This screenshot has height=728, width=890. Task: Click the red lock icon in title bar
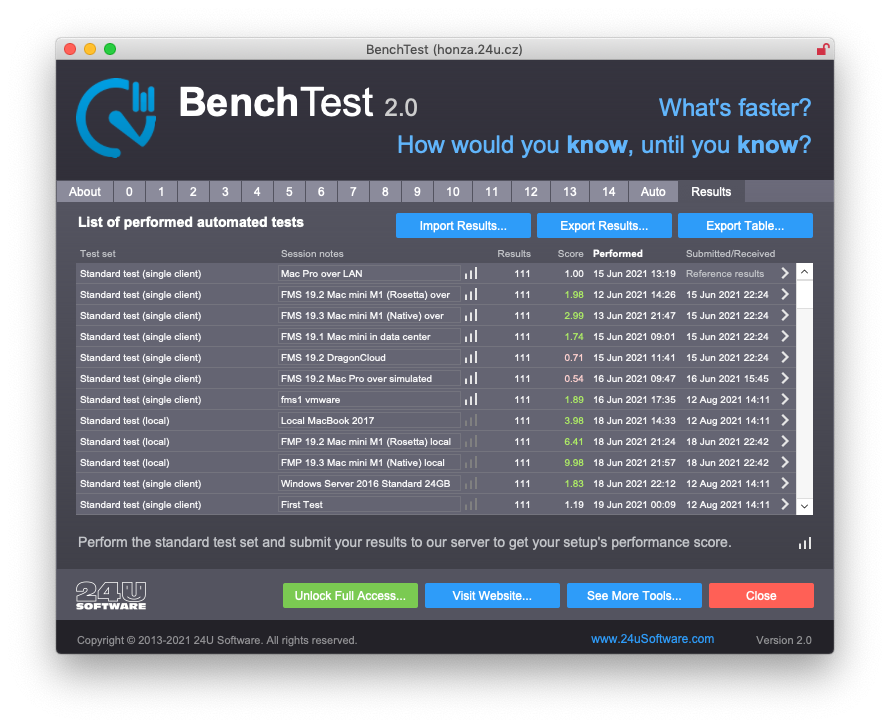click(x=822, y=49)
